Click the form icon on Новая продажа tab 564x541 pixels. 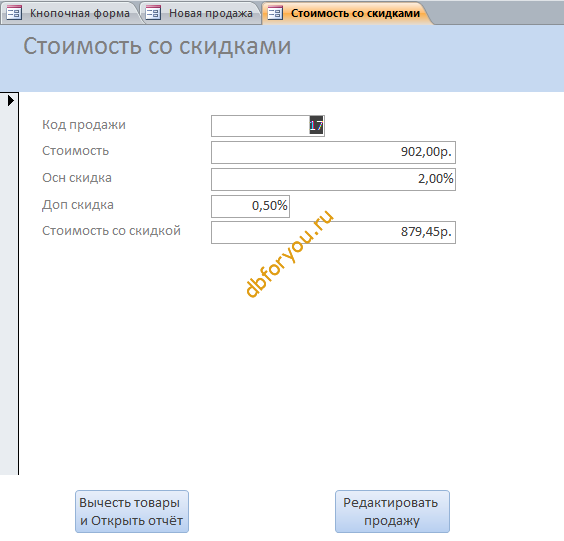pyautogui.click(x=153, y=13)
